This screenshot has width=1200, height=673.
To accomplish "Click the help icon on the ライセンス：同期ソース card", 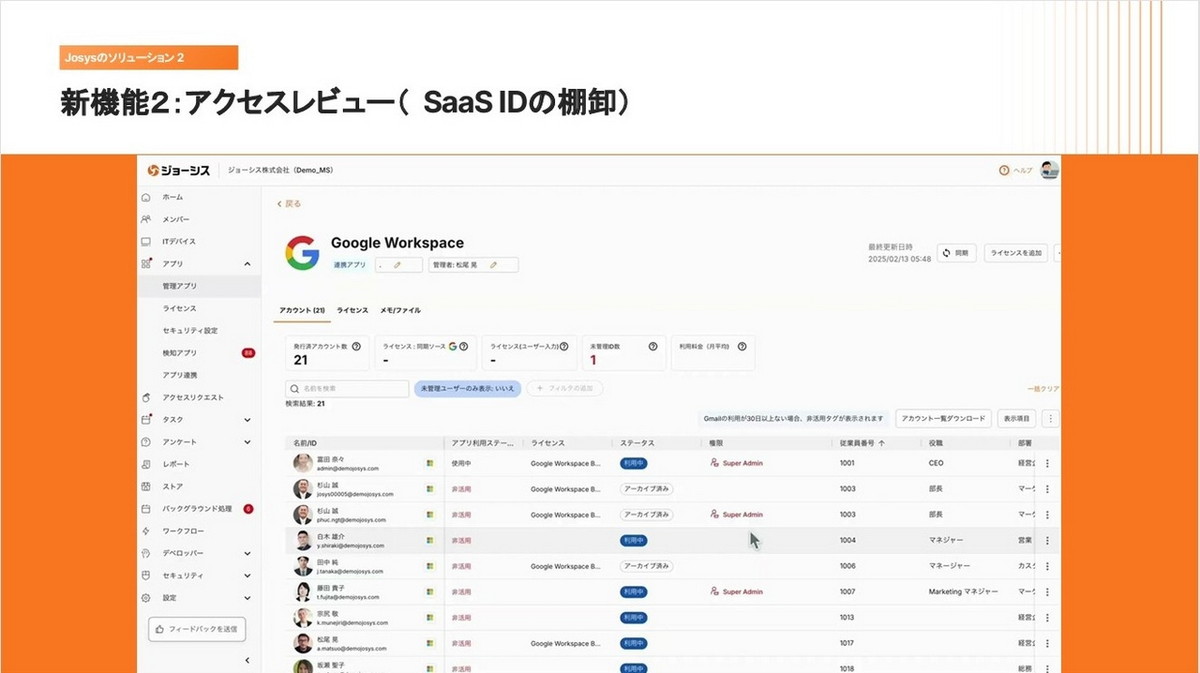I will click(463, 346).
